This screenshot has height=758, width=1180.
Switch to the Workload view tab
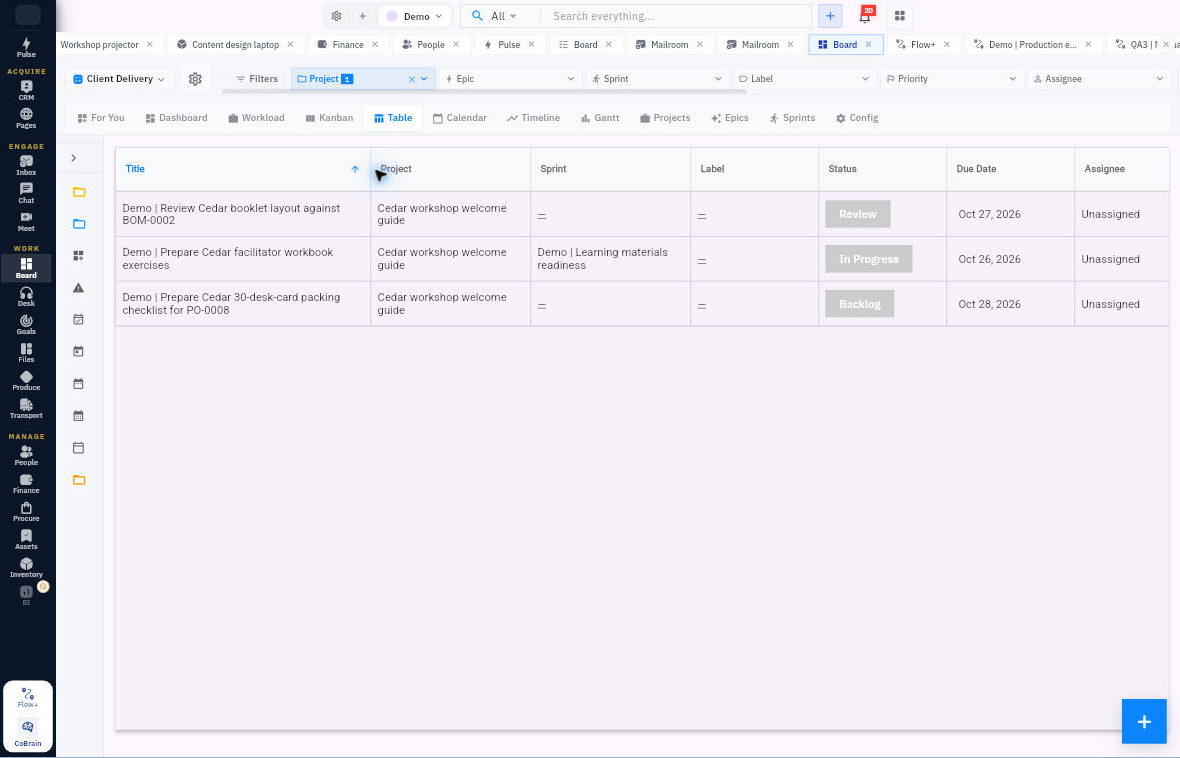point(257,118)
